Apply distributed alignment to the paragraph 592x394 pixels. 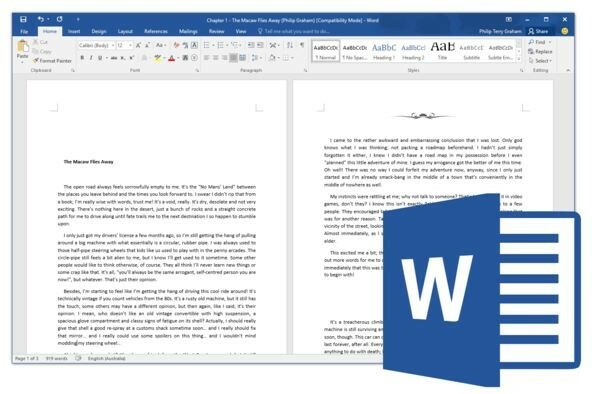pos(243,58)
